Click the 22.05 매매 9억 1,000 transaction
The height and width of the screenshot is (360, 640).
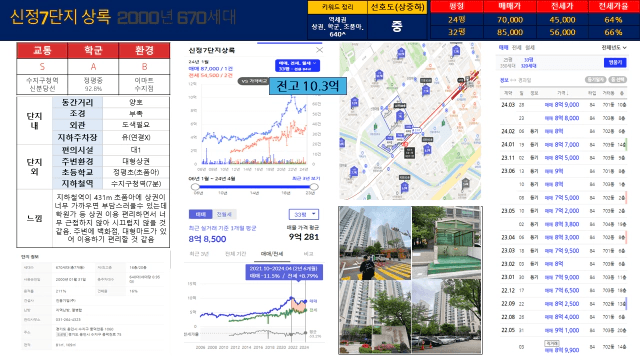click(563, 330)
